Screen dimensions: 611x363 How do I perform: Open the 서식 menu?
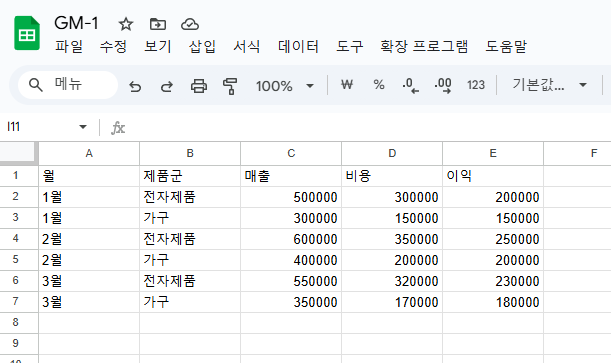[246, 46]
